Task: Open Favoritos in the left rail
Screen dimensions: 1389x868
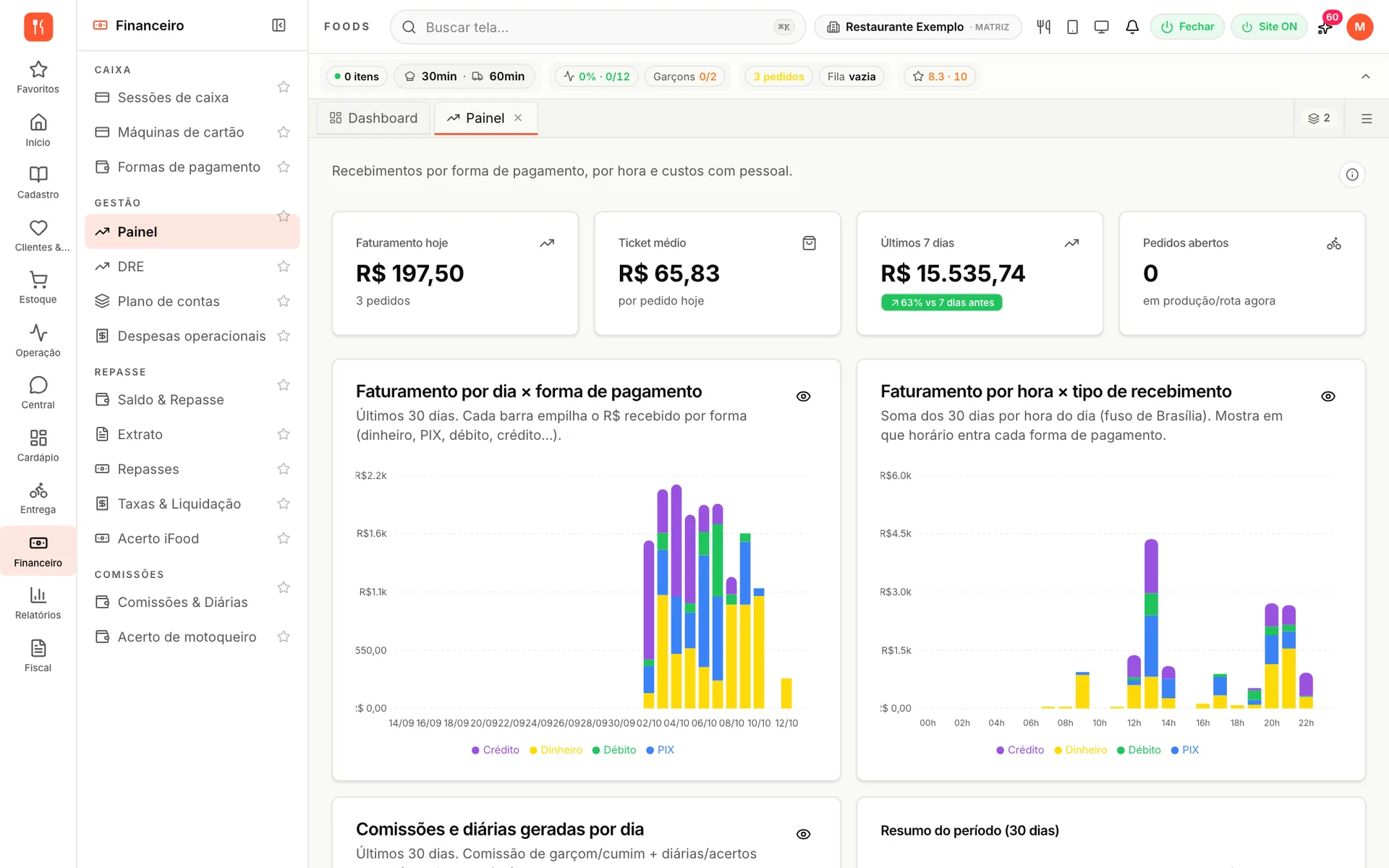Action: coord(38,77)
